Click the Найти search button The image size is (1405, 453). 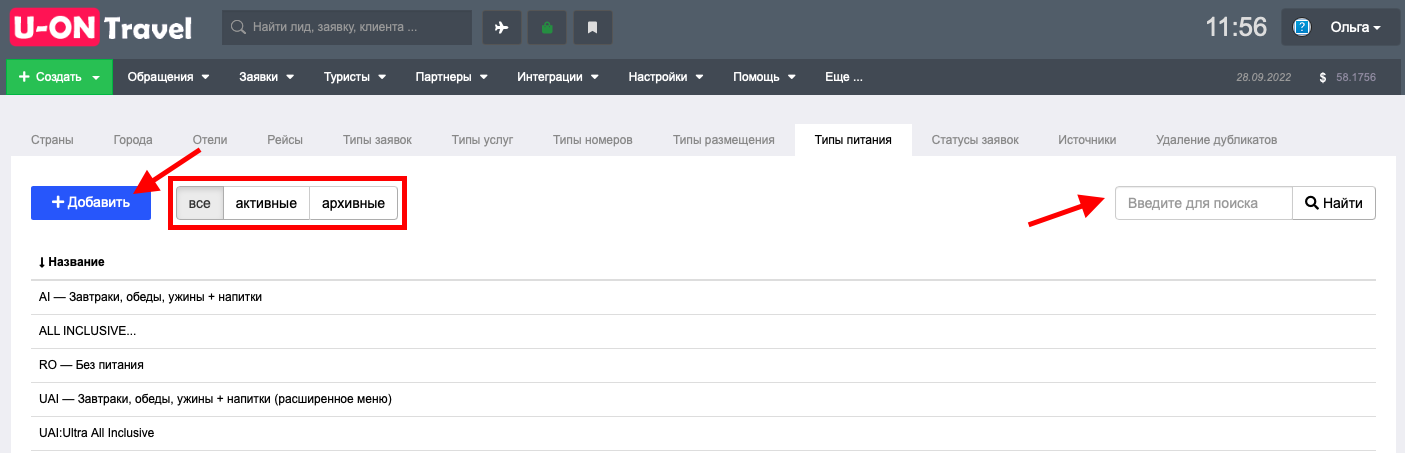[x=1334, y=203]
